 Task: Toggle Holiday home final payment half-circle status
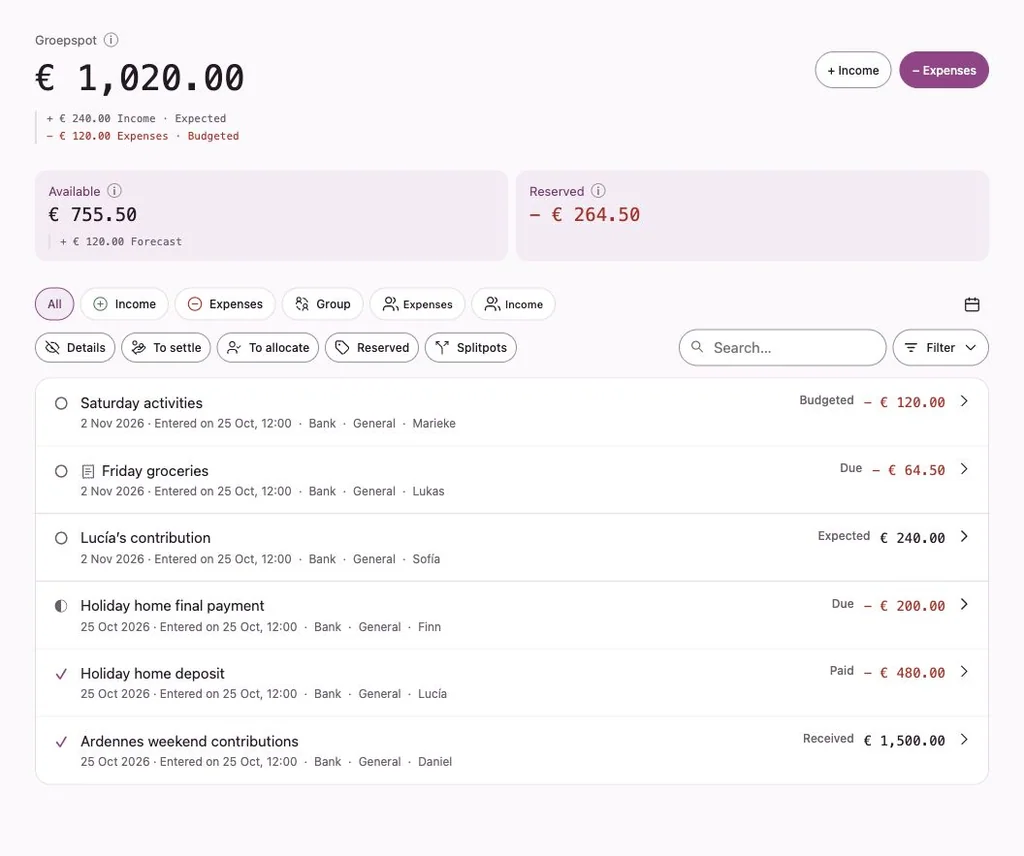(61, 606)
